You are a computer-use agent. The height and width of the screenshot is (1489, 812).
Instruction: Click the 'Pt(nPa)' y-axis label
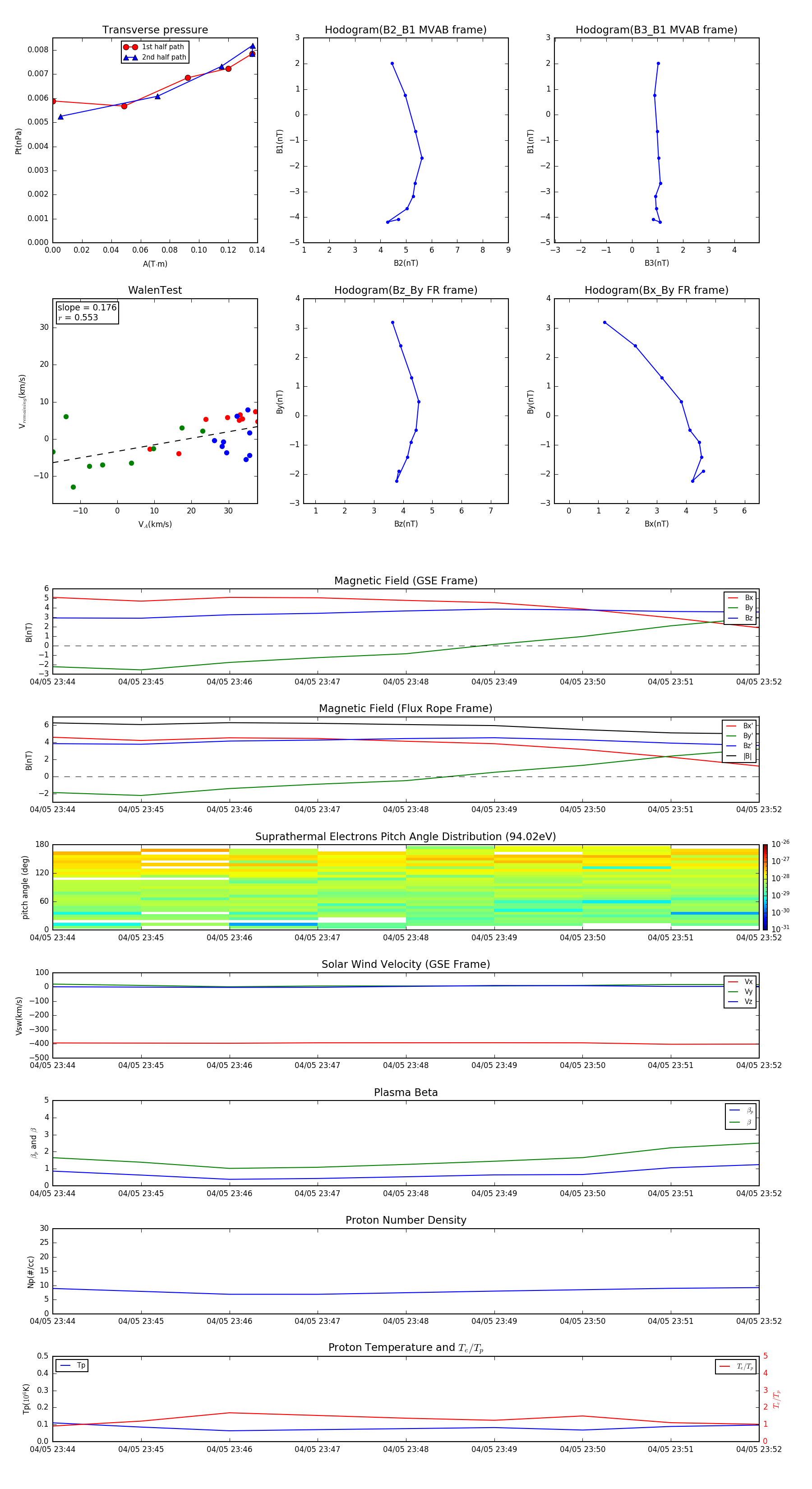(18, 141)
